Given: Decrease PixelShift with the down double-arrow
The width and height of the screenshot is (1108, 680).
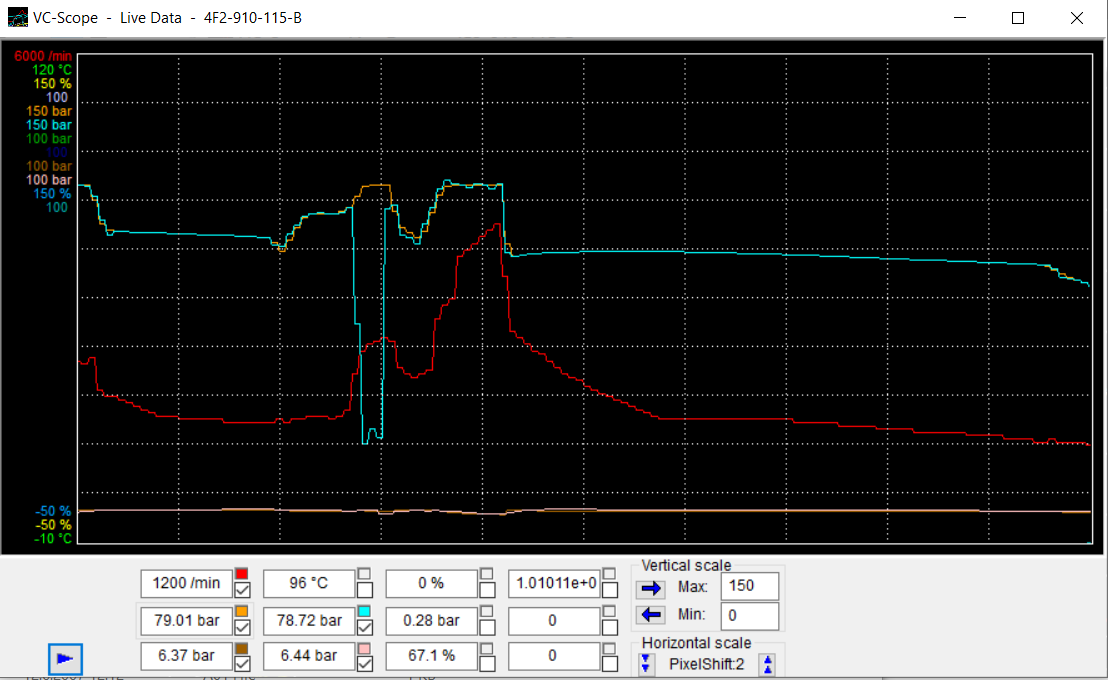Looking at the screenshot, I should pyautogui.click(x=645, y=663).
